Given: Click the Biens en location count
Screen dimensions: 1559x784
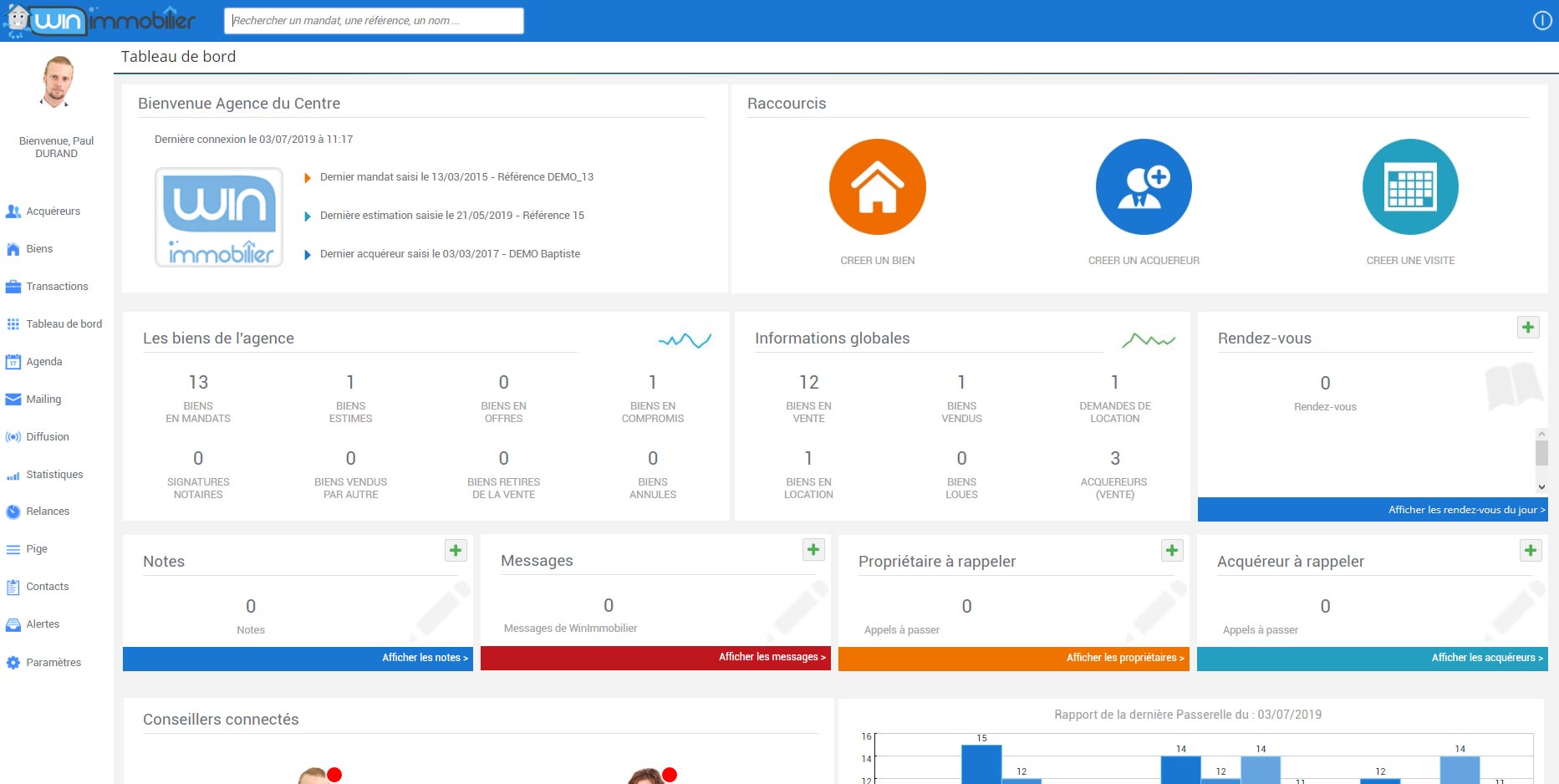Looking at the screenshot, I should [x=808, y=459].
